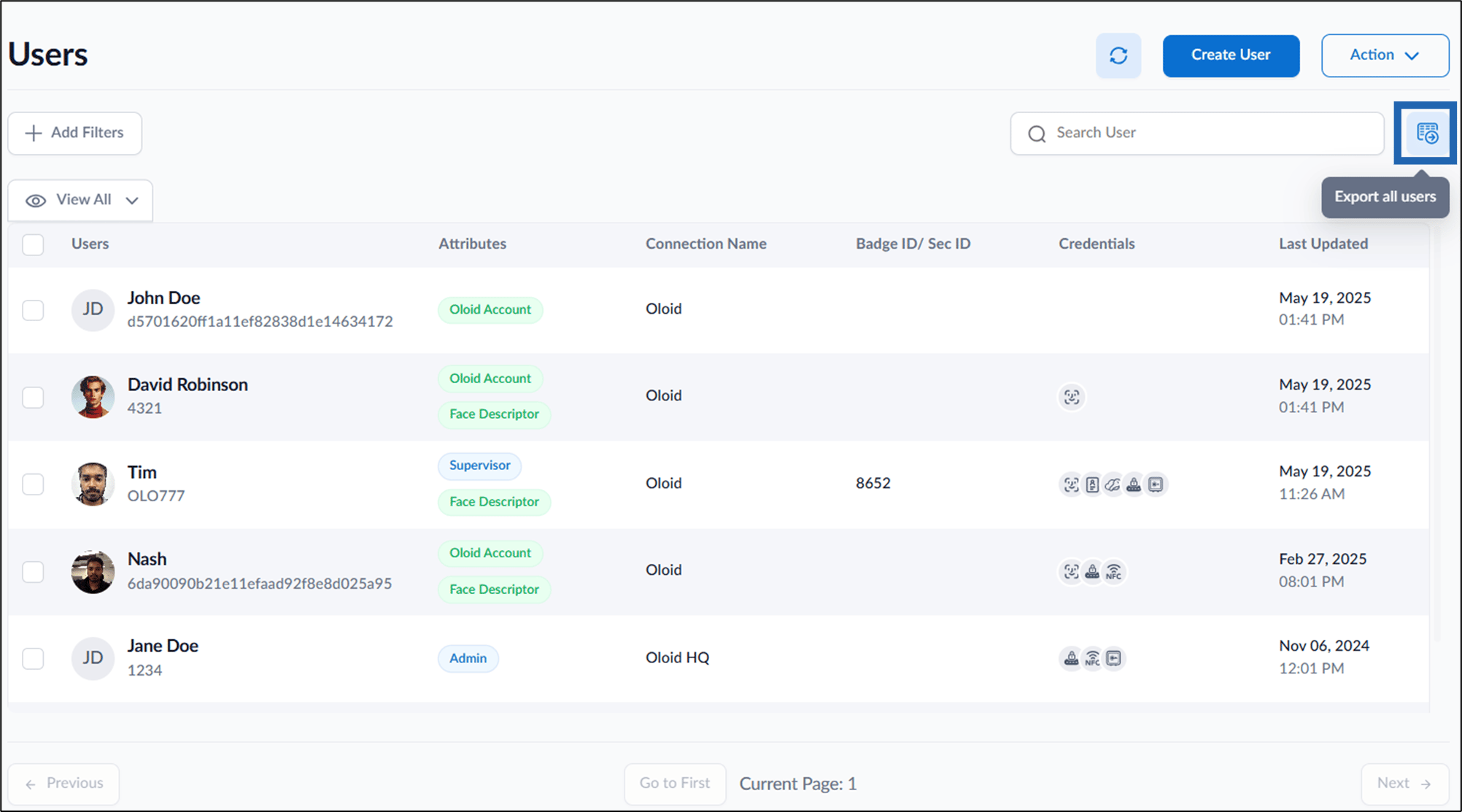Click John Doe's Oloid Account tag

click(490, 309)
